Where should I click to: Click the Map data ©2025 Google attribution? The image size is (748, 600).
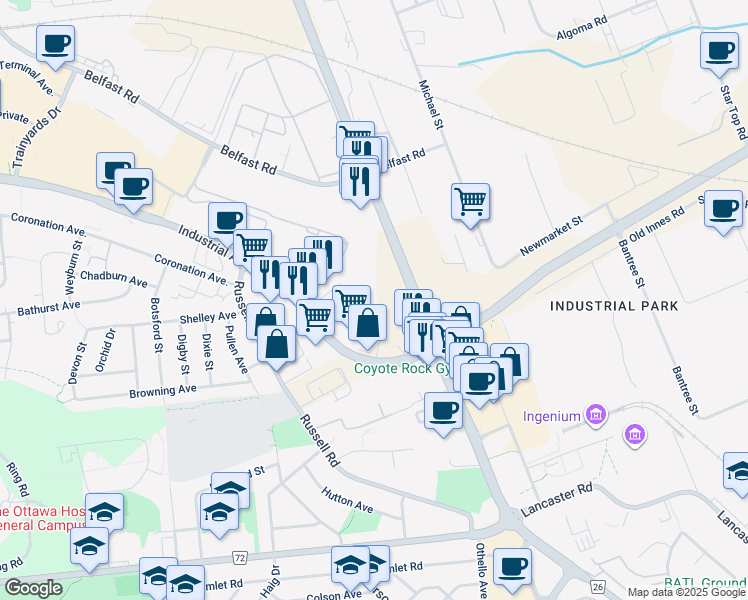(x=686, y=592)
